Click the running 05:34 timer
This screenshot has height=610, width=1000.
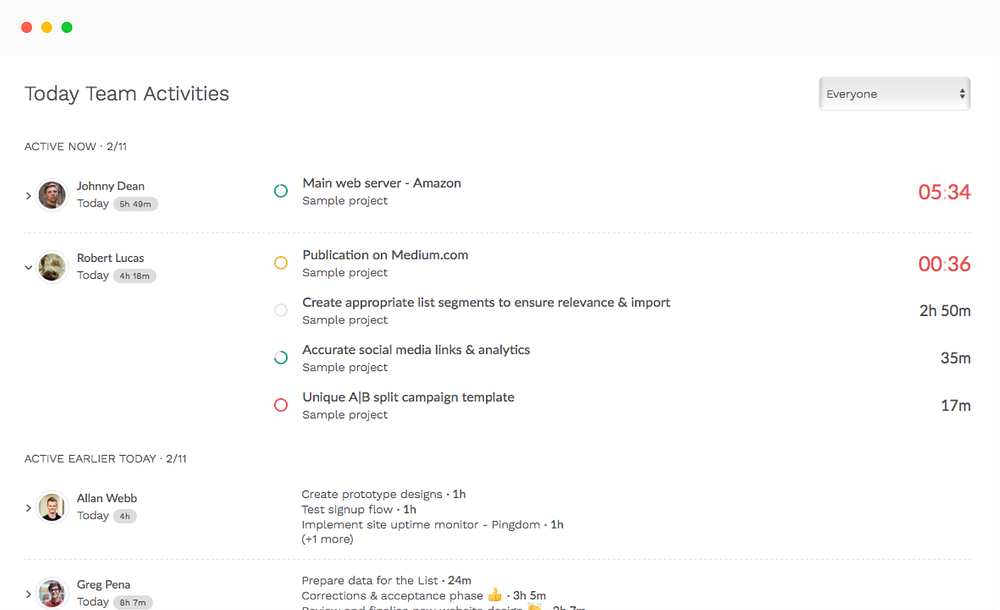(944, 192)
